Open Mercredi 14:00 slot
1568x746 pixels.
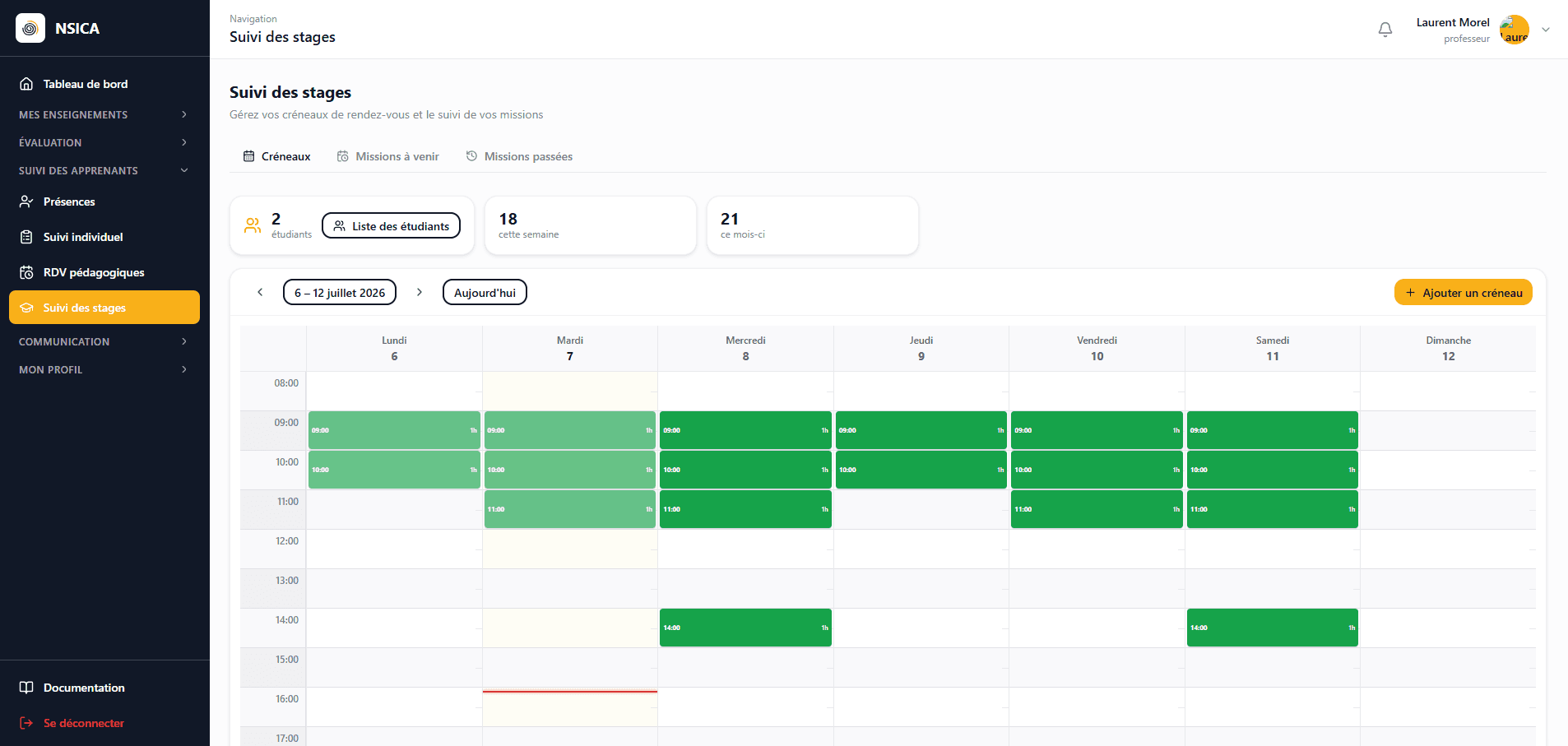pos(745,628)
